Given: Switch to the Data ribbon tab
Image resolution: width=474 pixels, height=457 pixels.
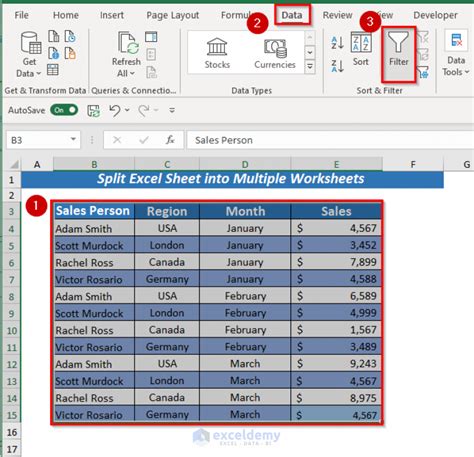Looking at the screenshot, I should tap(292, 15).
